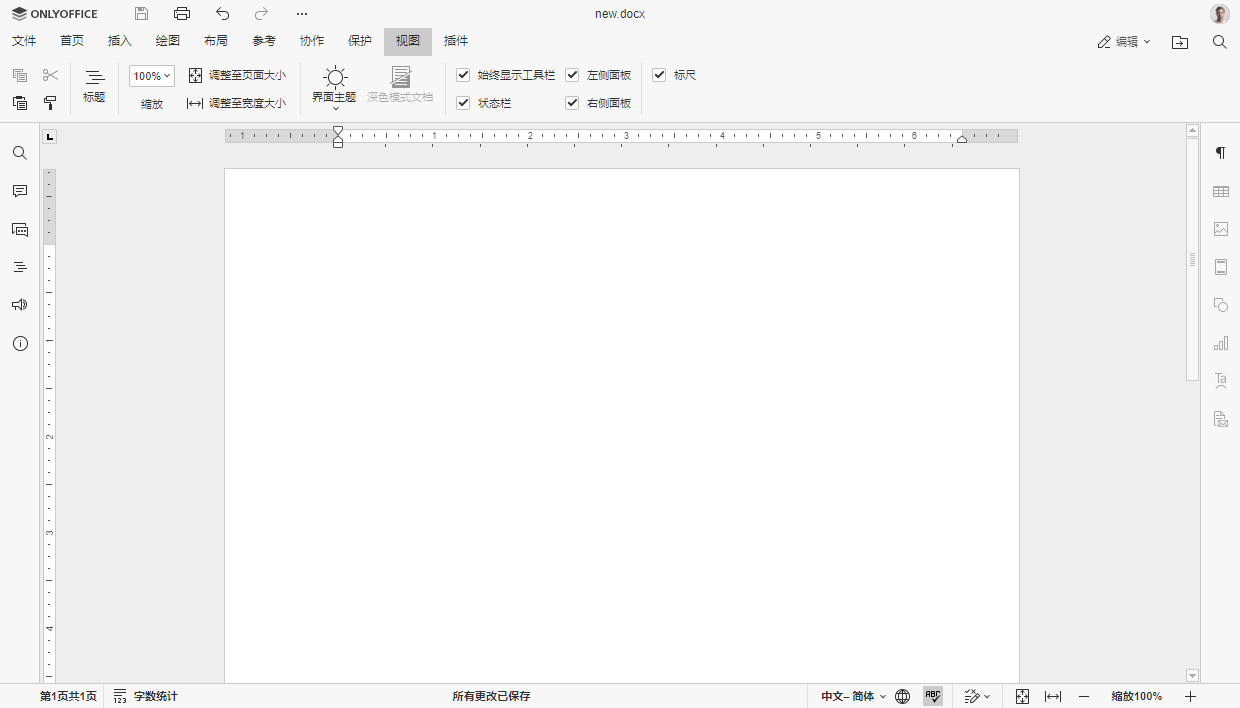Screen dimensions: 1240x708
Task: Open 字数统计 word count
Action: click(145, 696)
